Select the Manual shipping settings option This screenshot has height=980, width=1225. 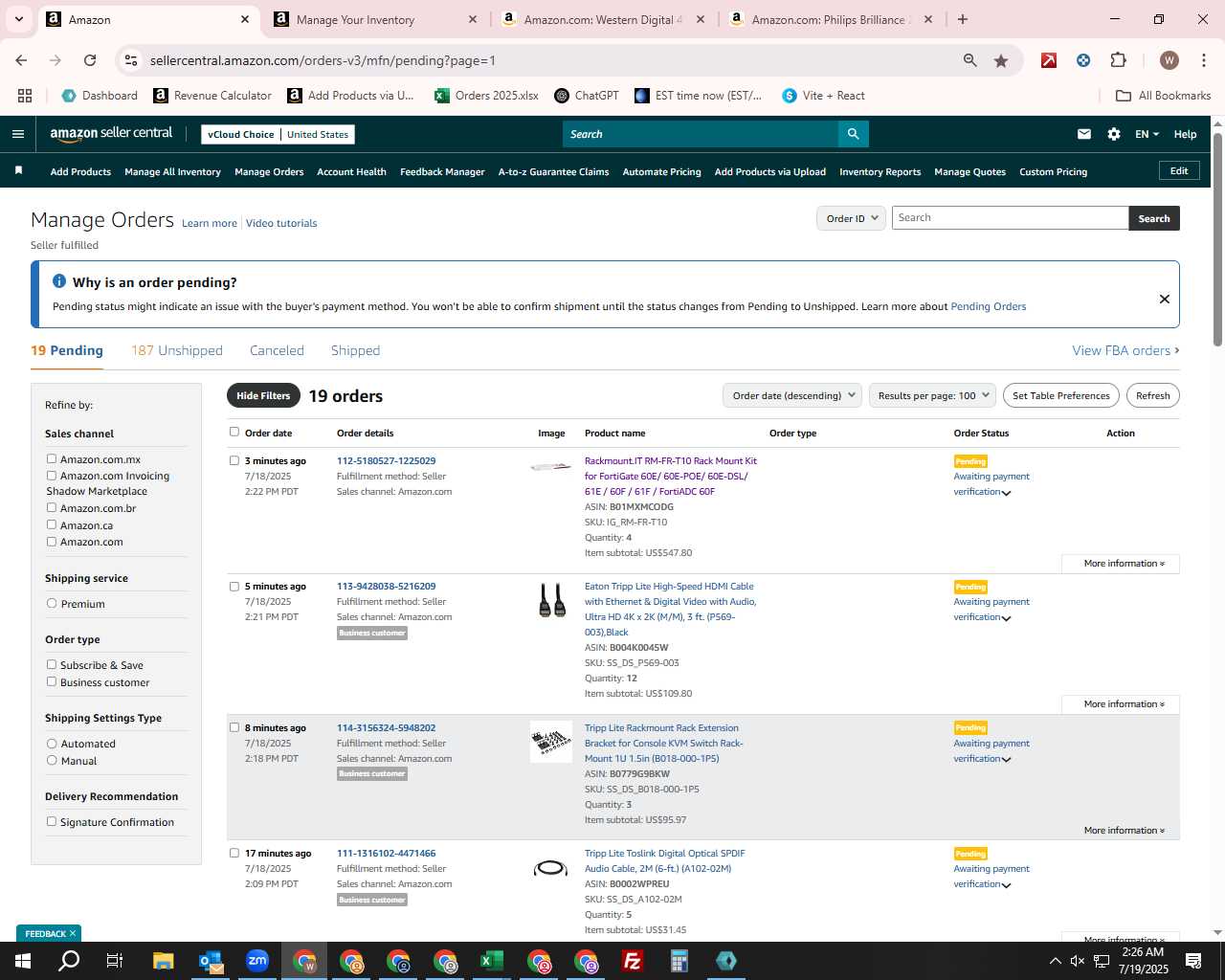pyautogui.click(x=52, y=761)
